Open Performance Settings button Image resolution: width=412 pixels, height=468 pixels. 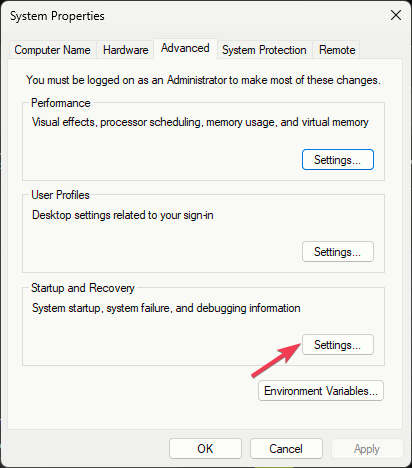click(x=338, y=160)
